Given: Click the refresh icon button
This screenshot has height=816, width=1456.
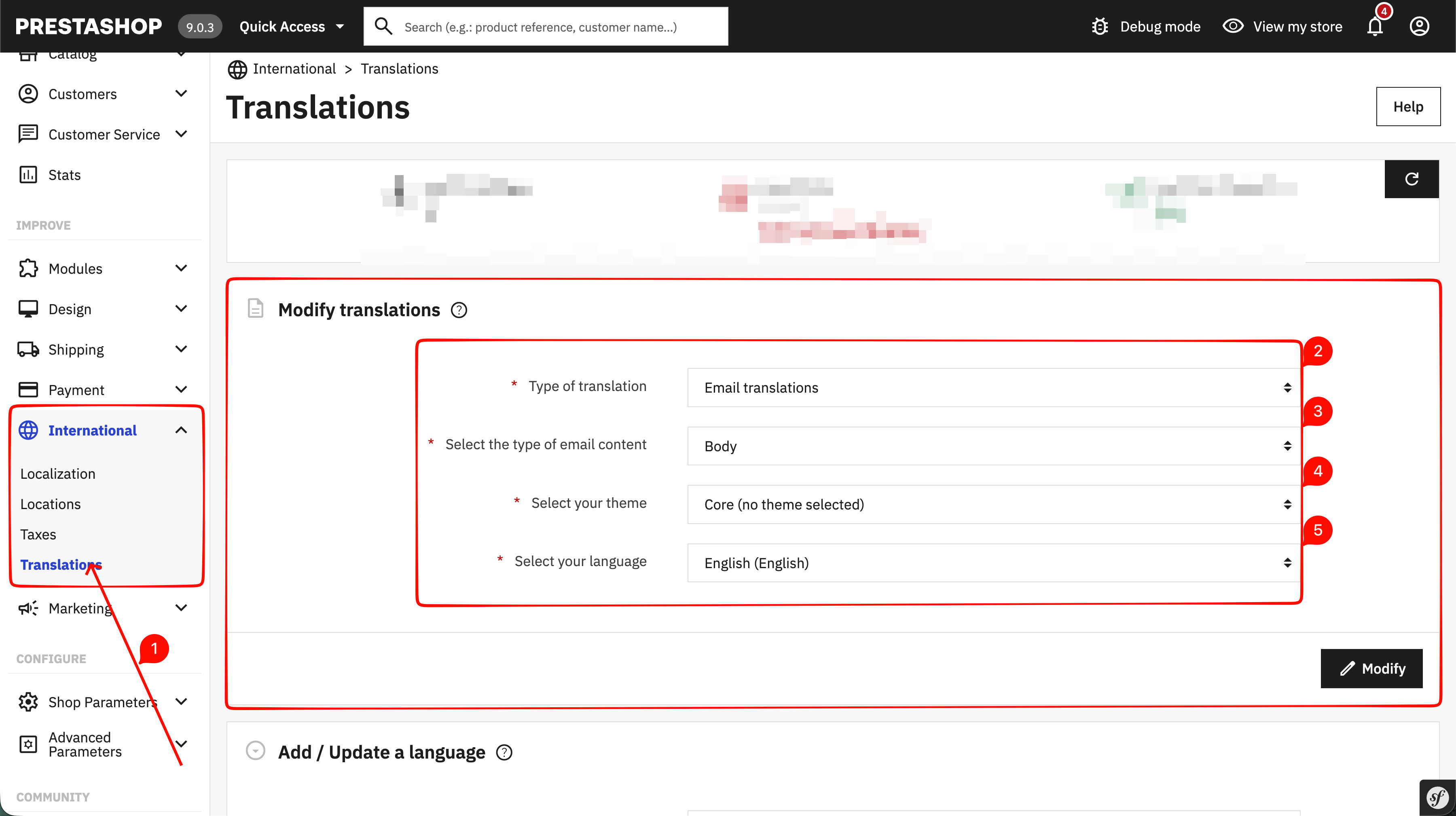Looking at the screenshot, I should (1412, 179).
